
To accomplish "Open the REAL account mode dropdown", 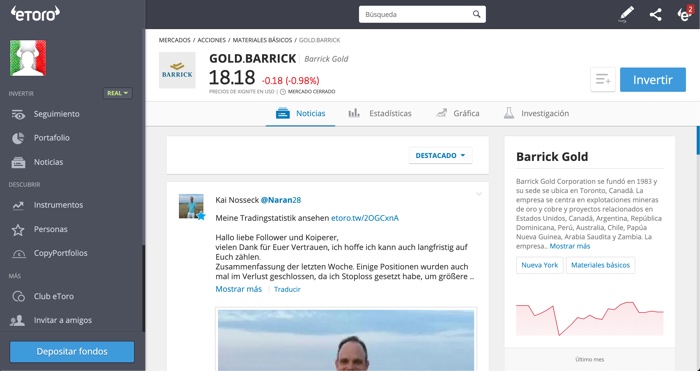I will click(117, 93).
